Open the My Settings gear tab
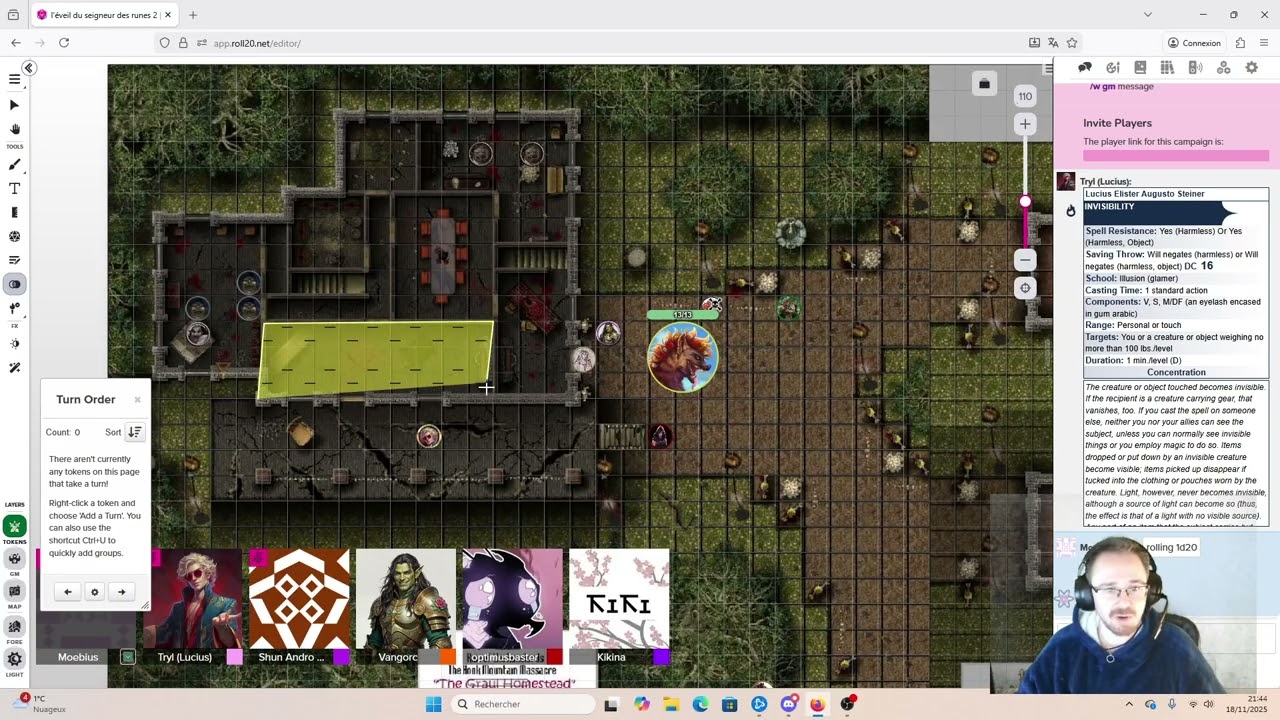 (1251, 68)
